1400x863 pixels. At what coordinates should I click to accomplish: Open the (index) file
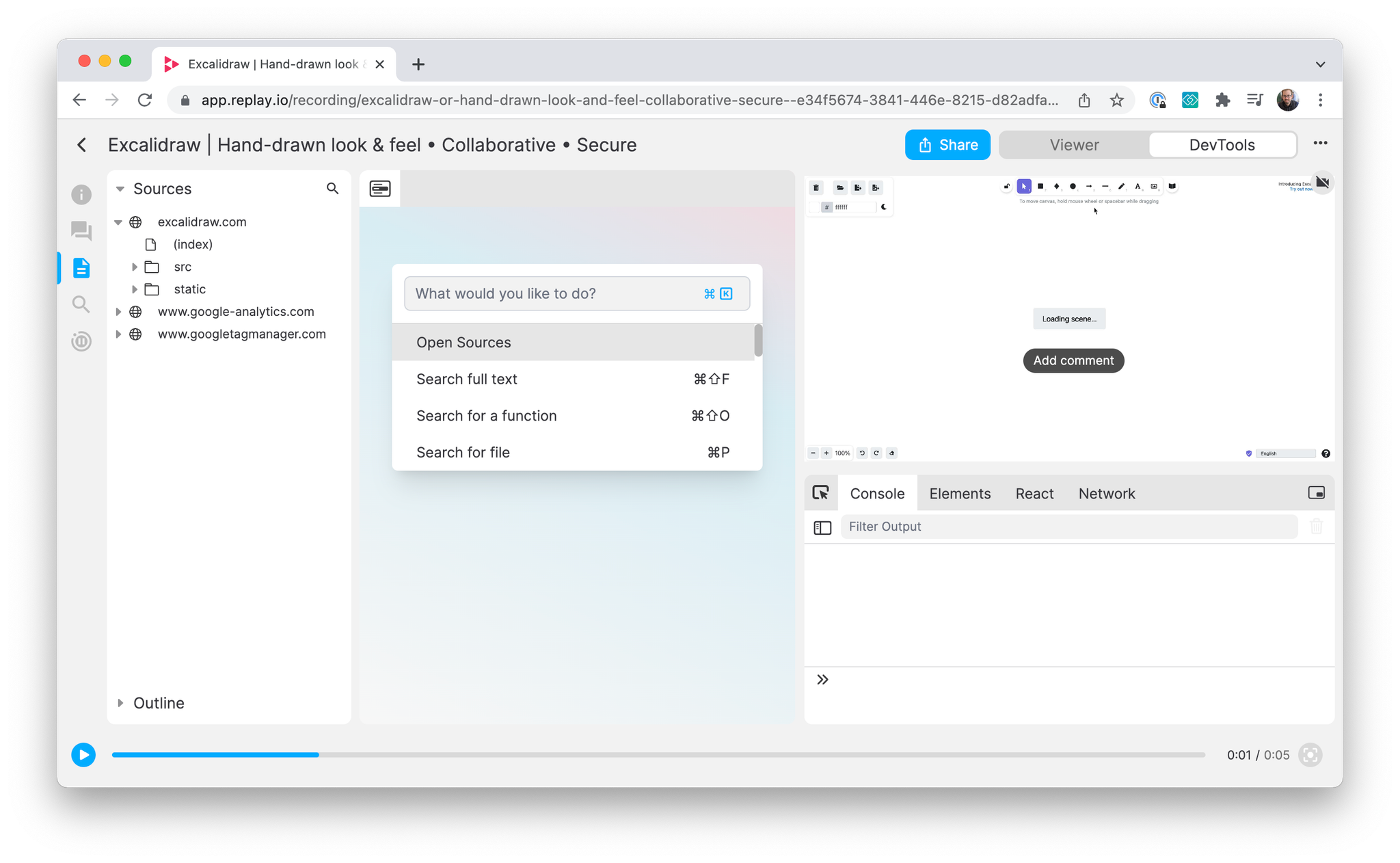(x=192, y=244)
